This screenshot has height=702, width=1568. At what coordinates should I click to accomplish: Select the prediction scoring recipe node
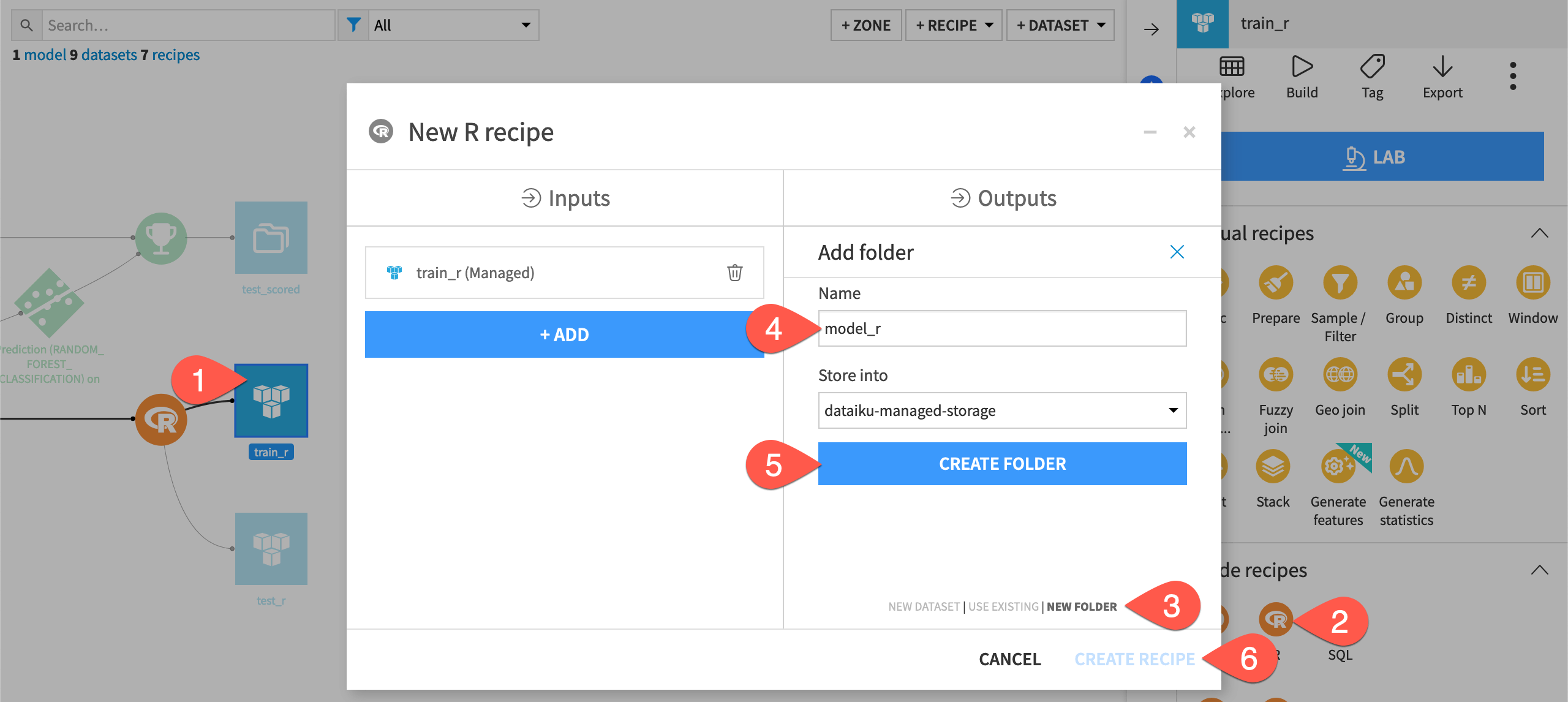pos(49,303)
